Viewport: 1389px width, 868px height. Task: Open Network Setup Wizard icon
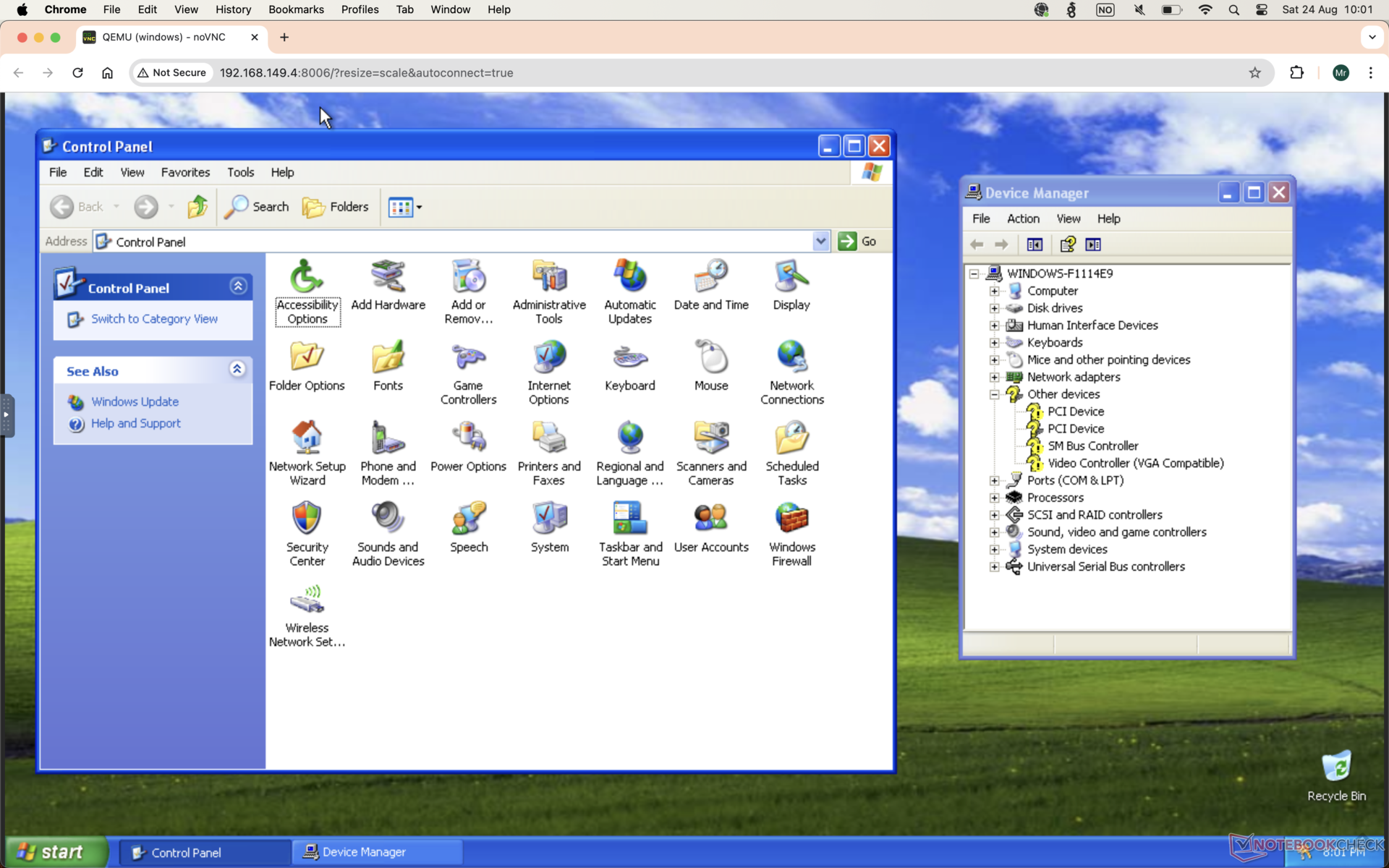tap(307, 454)
